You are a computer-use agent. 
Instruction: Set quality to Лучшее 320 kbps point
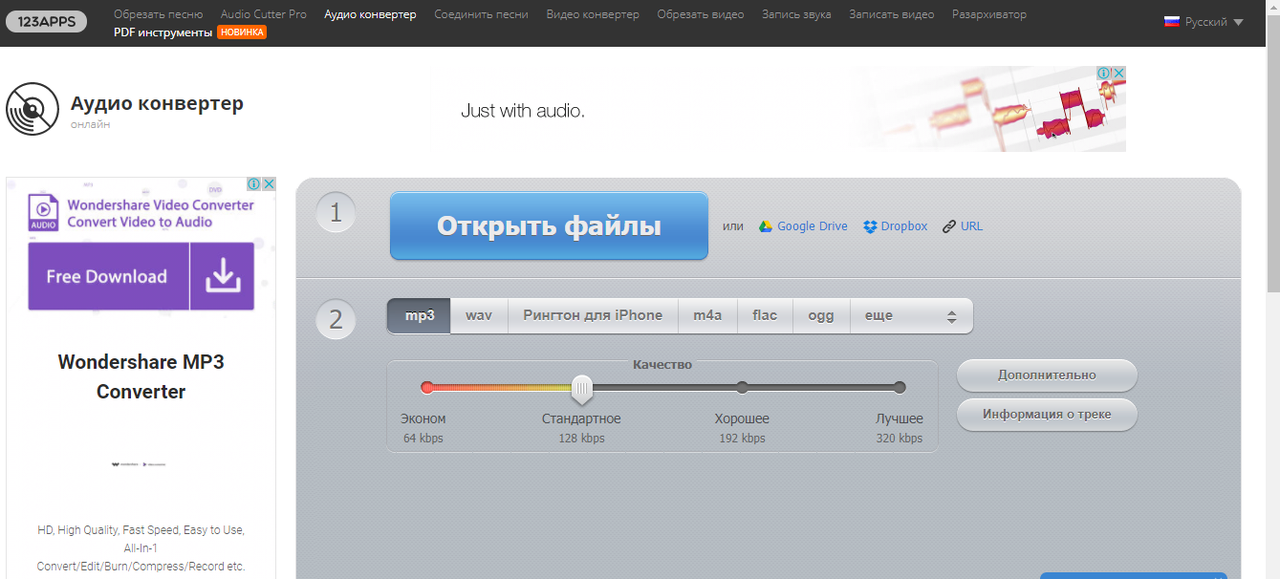click(900, 387)
